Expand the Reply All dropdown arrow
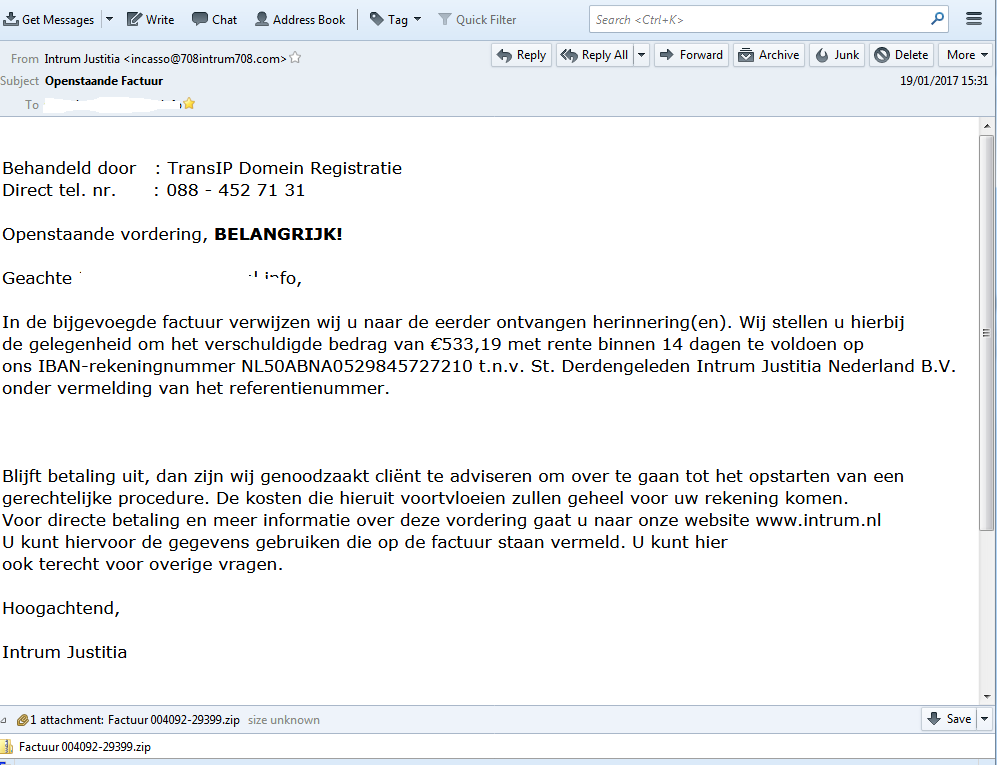Viewport: 997px width, 765px height. point(641,56)
